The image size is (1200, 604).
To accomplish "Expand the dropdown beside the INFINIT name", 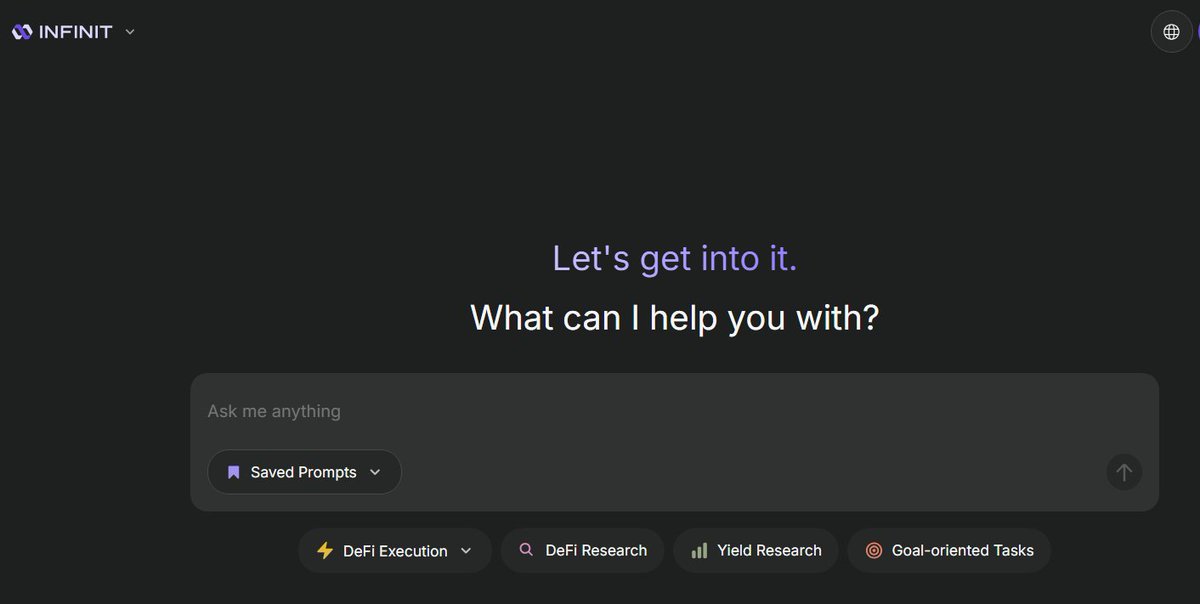I will (x=129, y=31).
